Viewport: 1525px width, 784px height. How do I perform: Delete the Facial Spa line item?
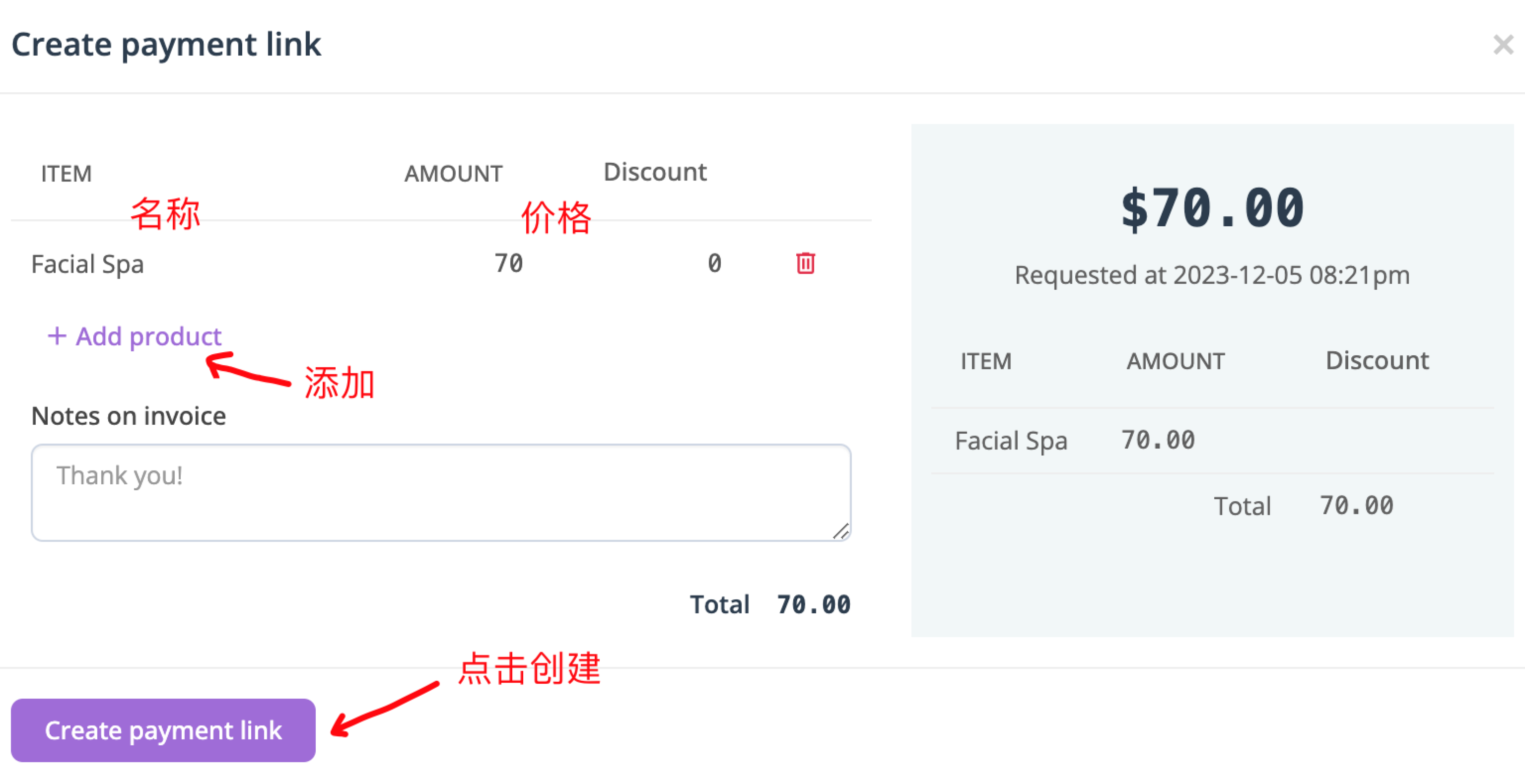coord(805,263)
